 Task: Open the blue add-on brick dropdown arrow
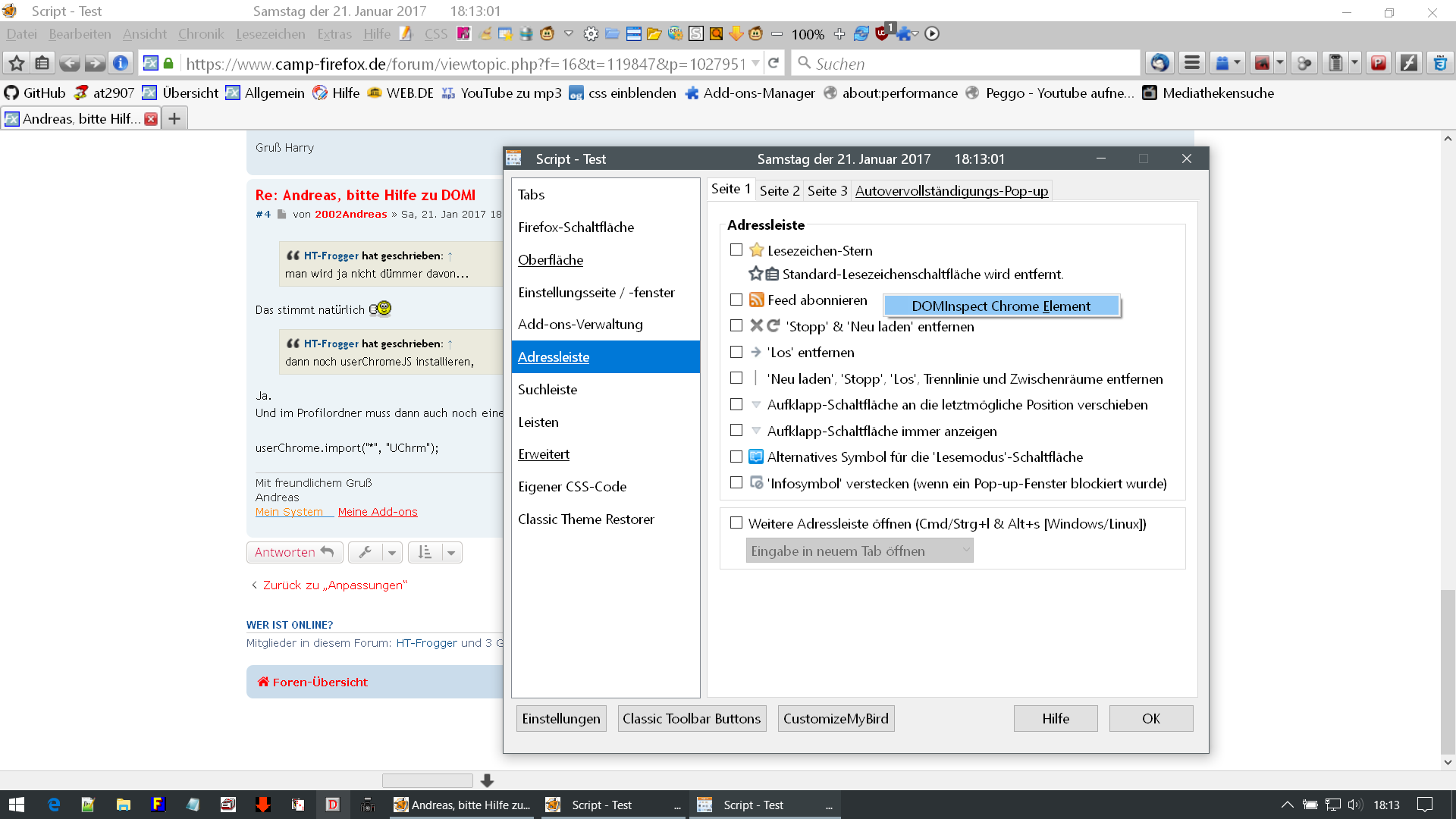click(1238, 64)
